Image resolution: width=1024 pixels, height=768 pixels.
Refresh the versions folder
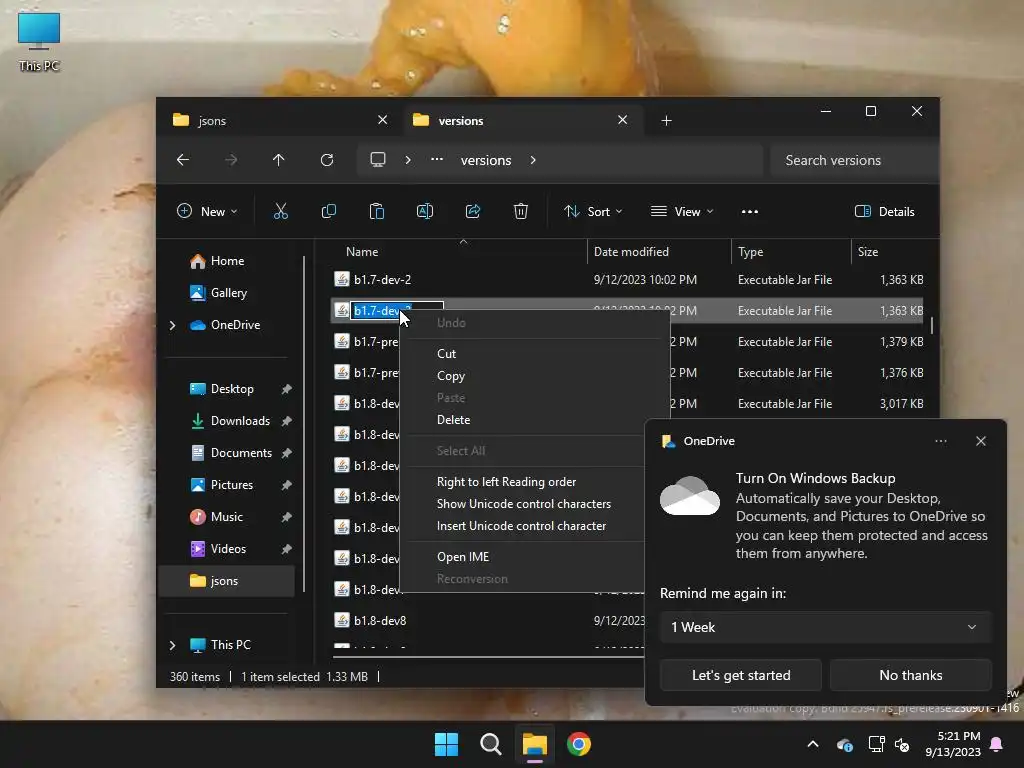pyautogui.click(x=327, y=160)
